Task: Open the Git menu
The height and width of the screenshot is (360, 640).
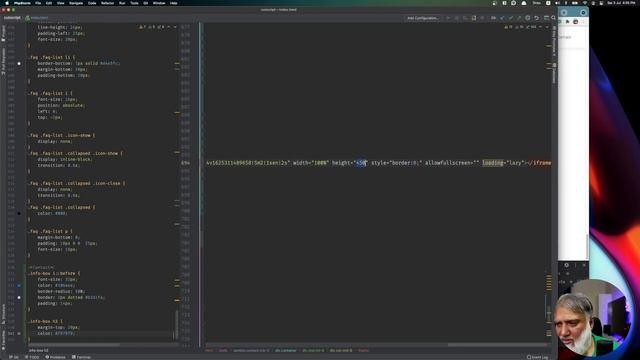Action: tap(146, 3)
